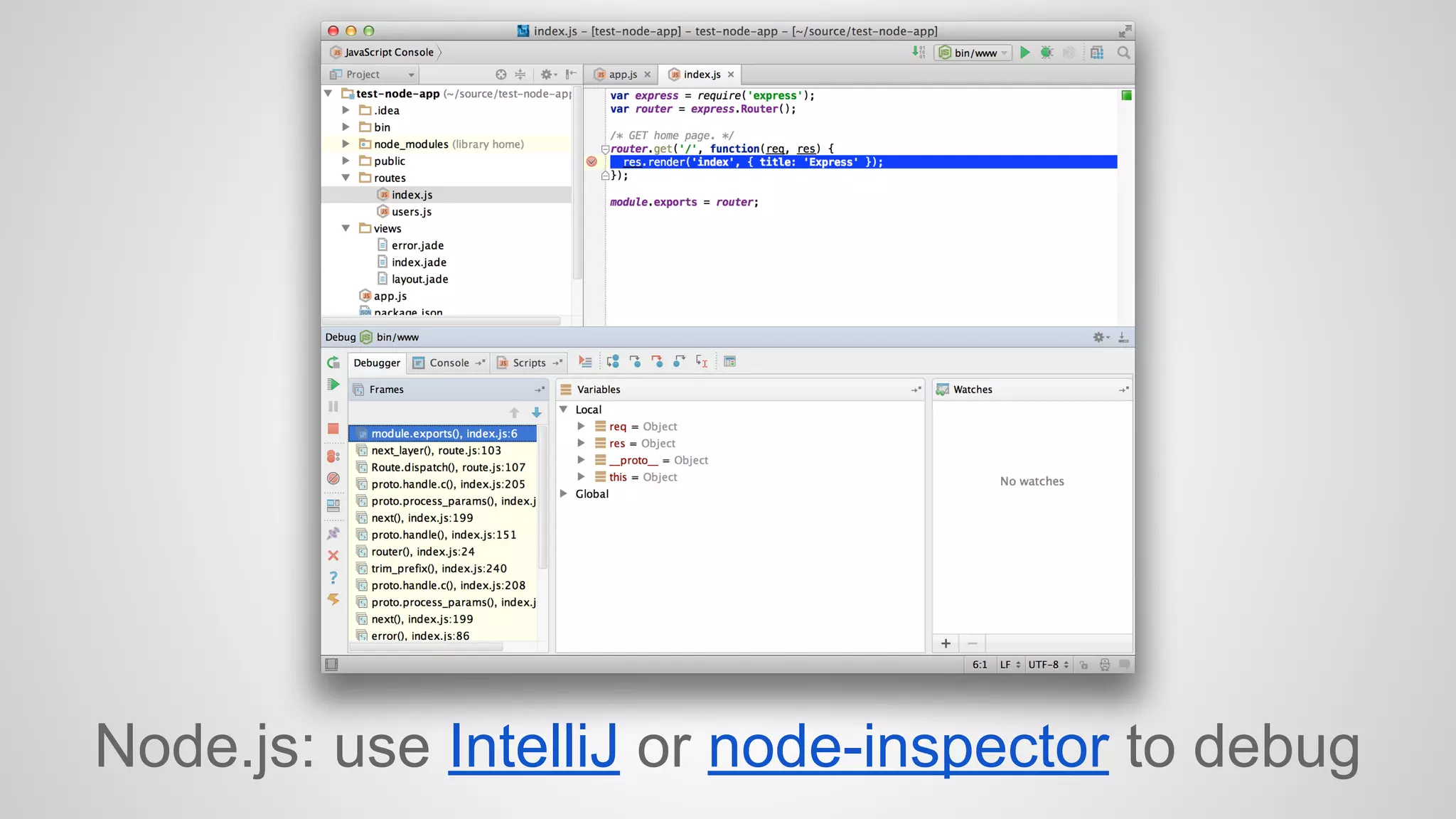Expand the req variable object
Viewport: 1456px width, 819px height.
pyautogui.click(x=581, y=427)
